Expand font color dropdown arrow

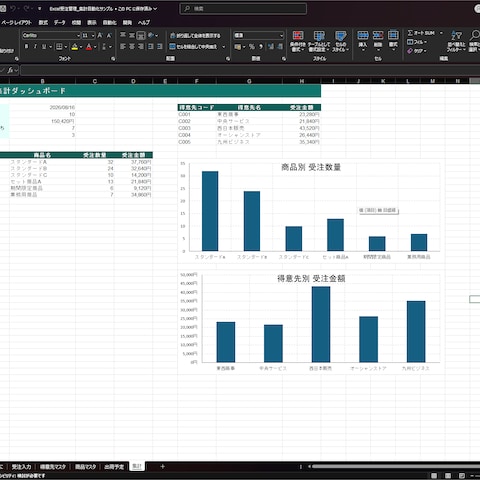coord(95,47)
